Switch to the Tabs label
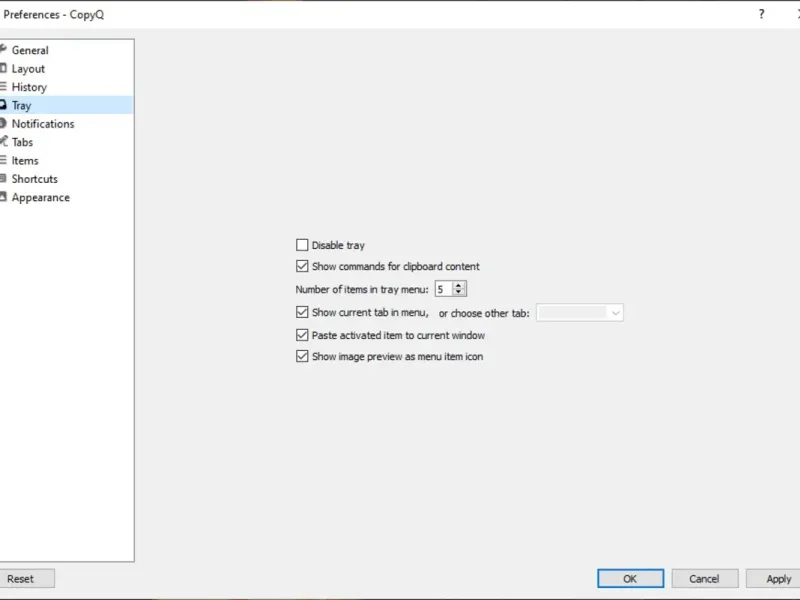Viewport: 800px width, 600px height. pyautogui.click(x=22, y=142)
